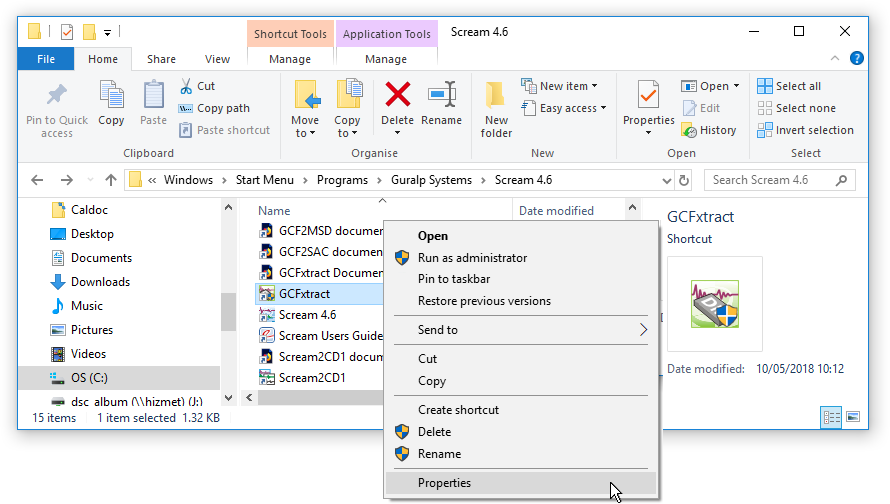
Task: Click the Guralp Systems breadcrumb
Action: tap(431, 180)
